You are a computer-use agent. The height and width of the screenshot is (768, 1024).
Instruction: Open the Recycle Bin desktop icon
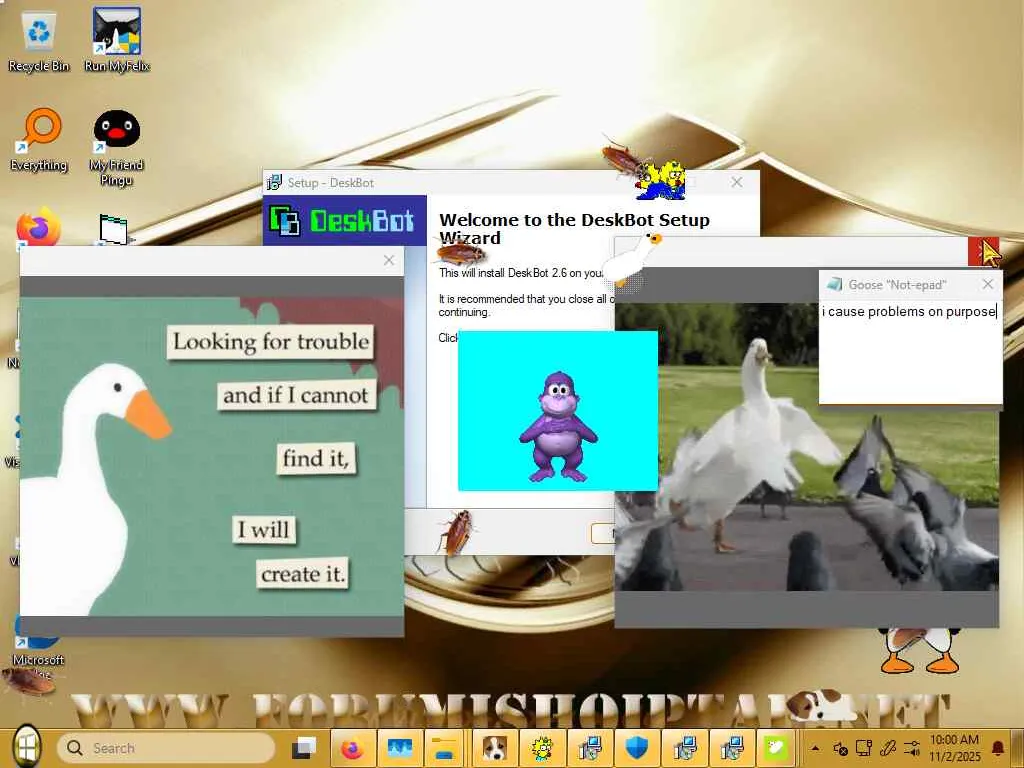coord(39,40)
